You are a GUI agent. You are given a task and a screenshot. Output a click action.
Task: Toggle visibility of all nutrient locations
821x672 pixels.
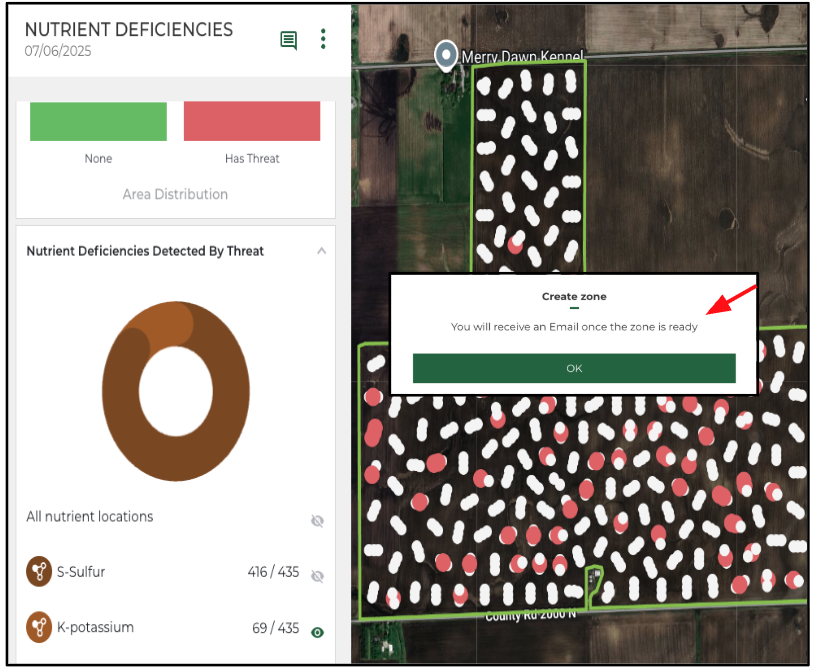317,521
